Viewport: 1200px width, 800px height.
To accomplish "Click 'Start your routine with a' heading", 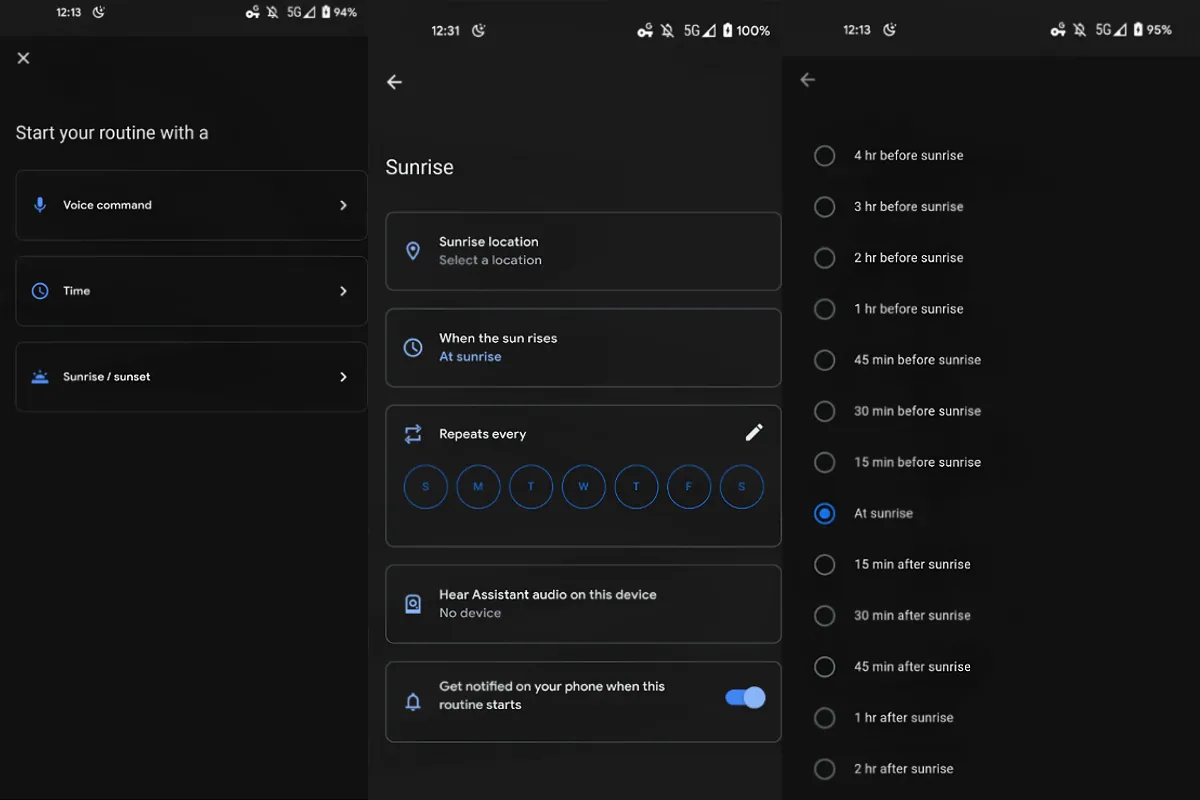I will coord(112,133).
